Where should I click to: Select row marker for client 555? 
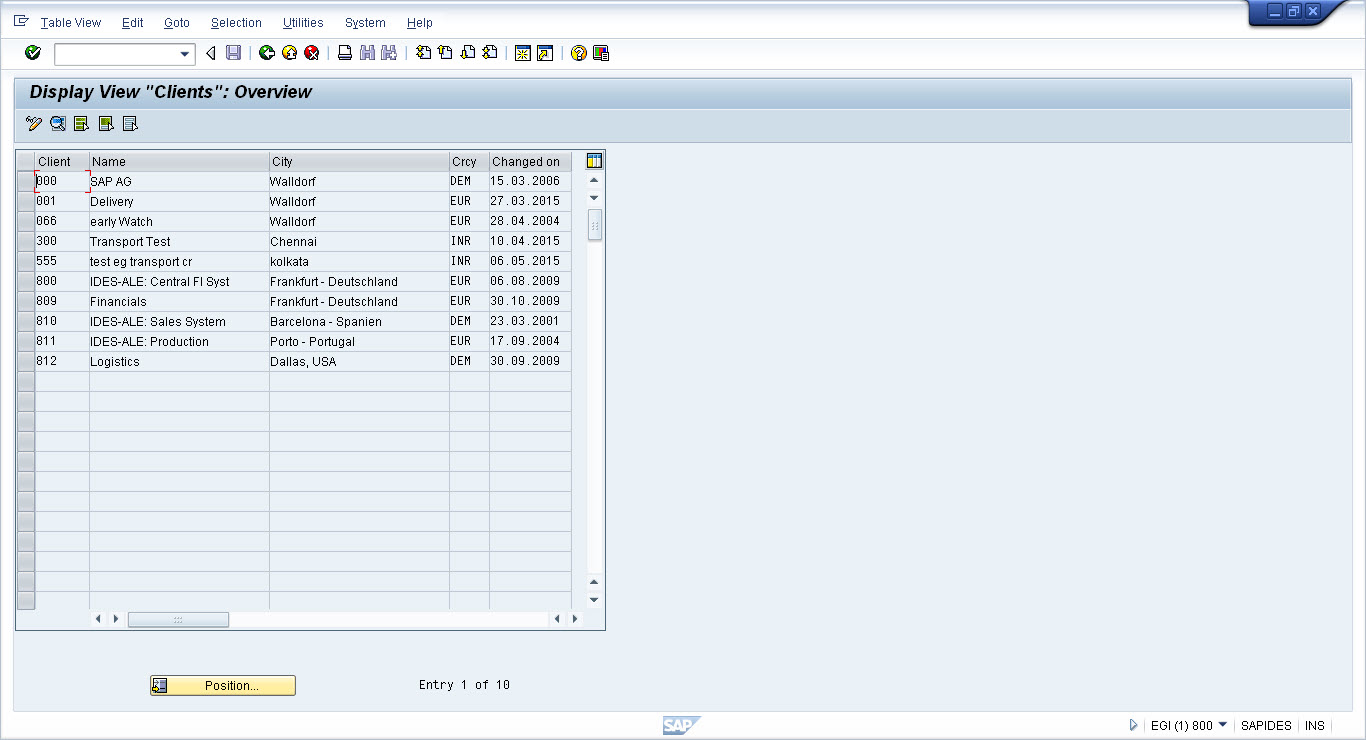[26, 261]
